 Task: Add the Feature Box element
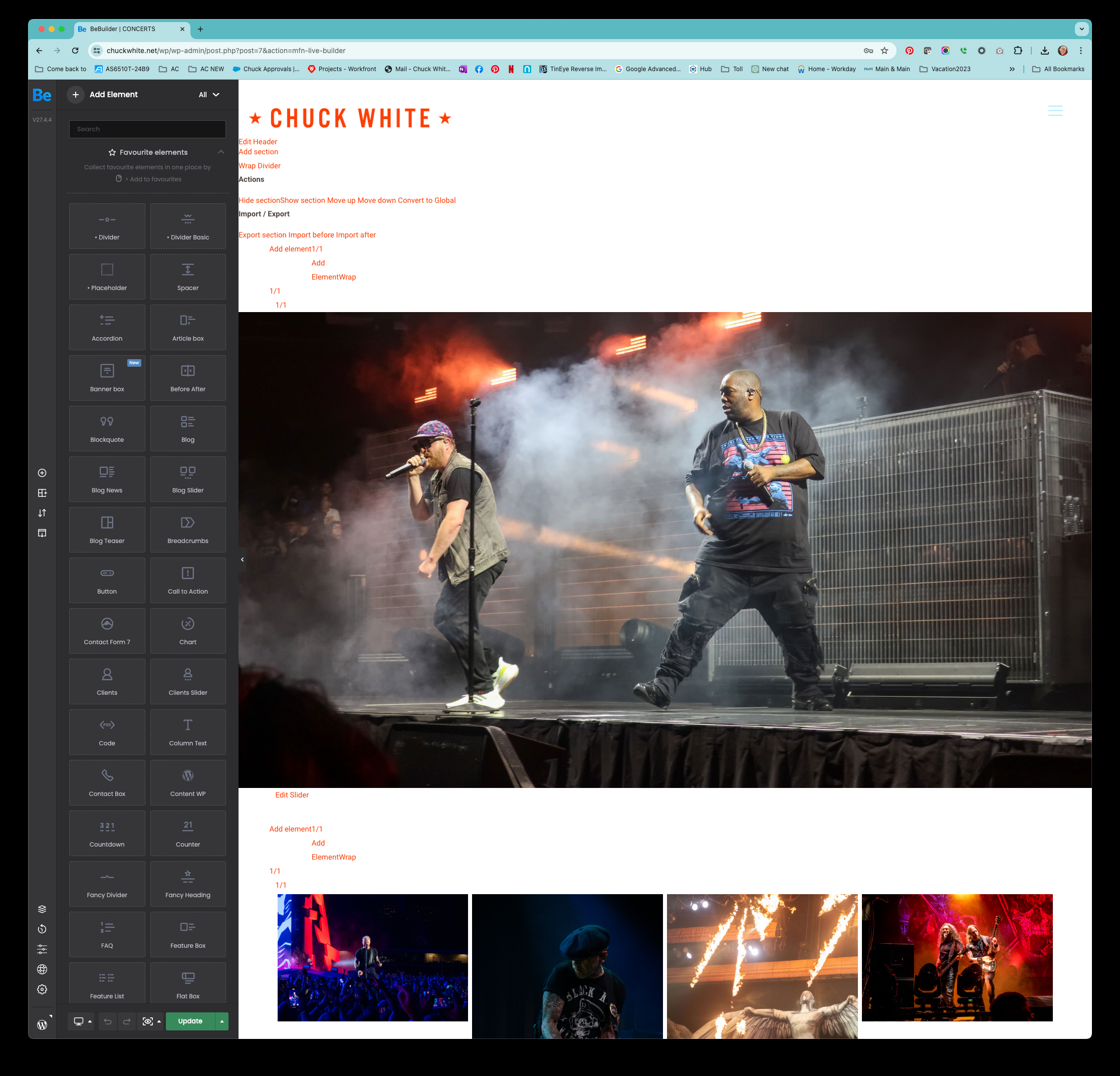pyautogui.click(x=188, y=934)
